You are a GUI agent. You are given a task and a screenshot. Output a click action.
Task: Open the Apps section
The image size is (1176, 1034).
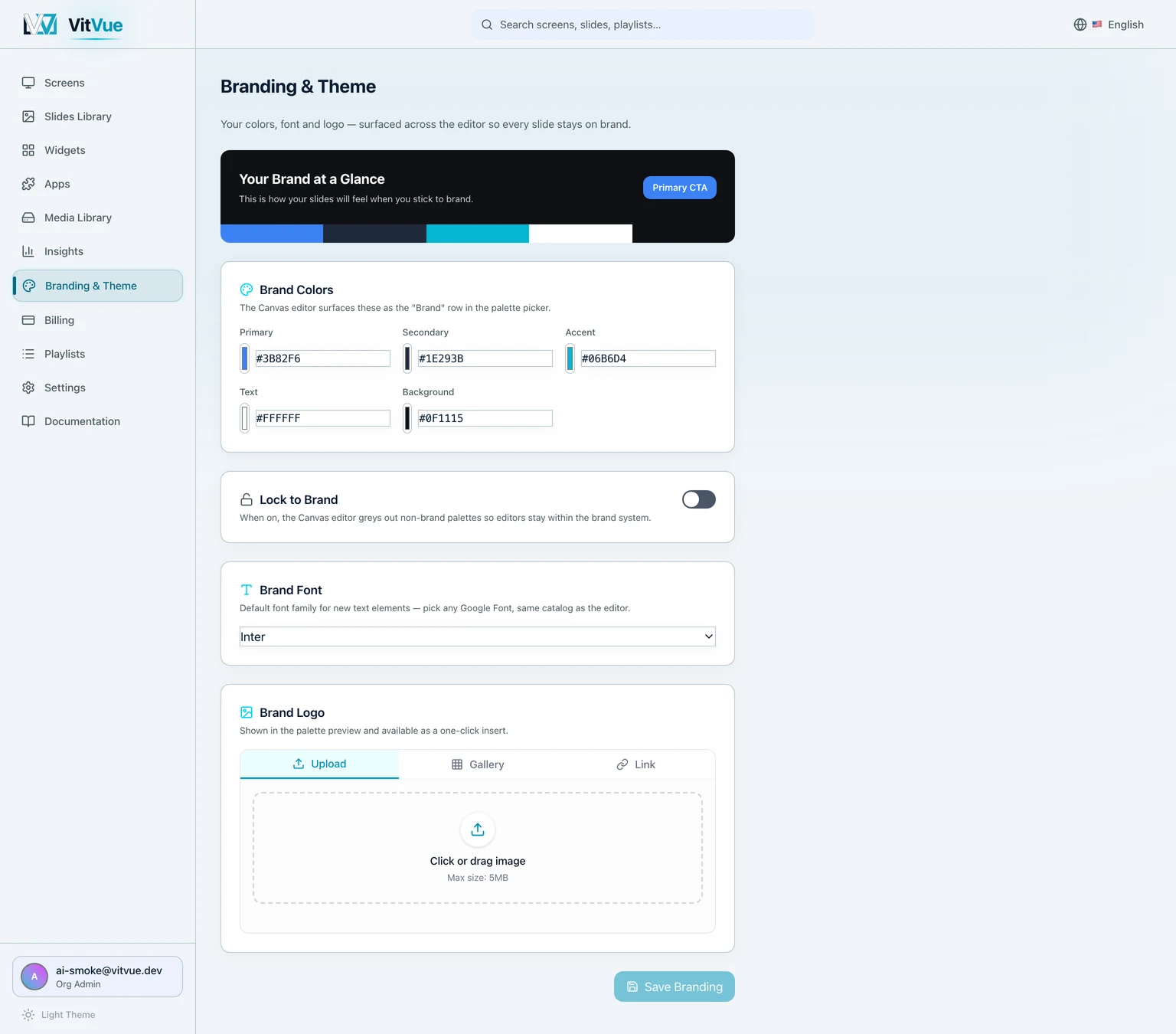97,184
